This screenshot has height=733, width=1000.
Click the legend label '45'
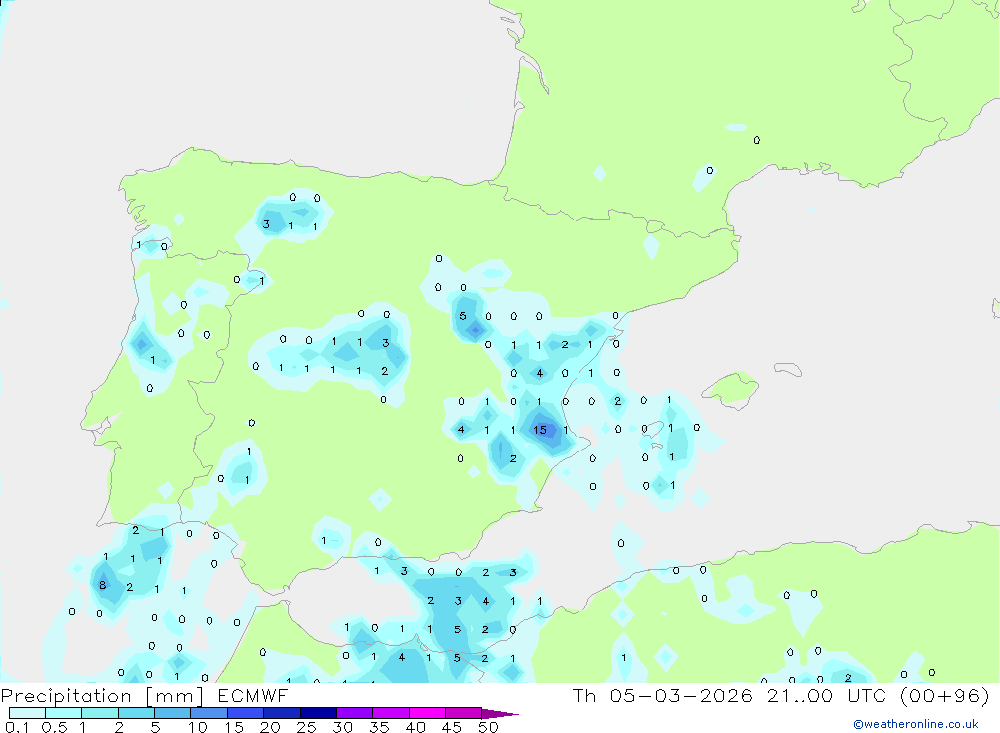pos(452,727)
